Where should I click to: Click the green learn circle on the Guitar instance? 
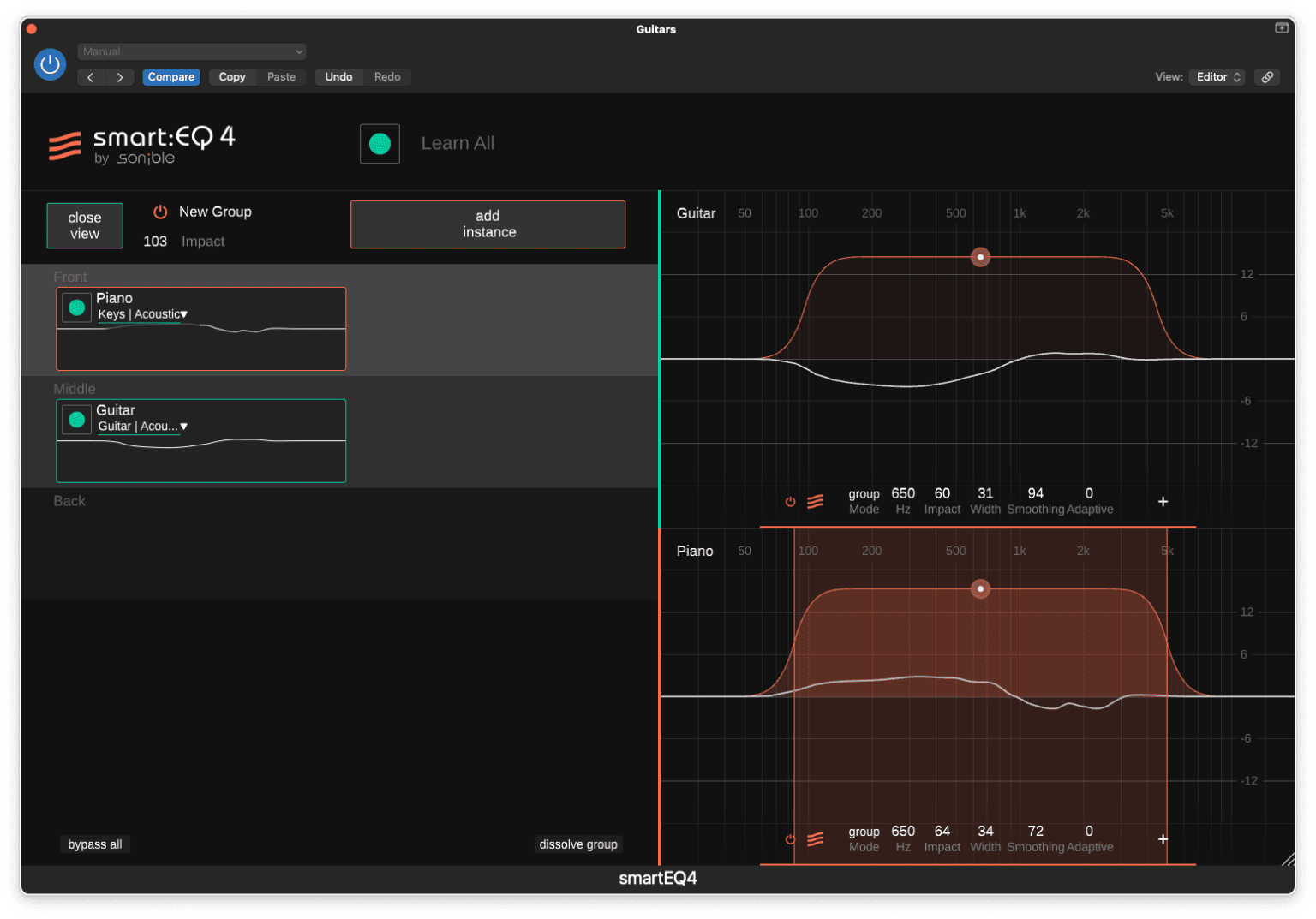click(76, 419)
